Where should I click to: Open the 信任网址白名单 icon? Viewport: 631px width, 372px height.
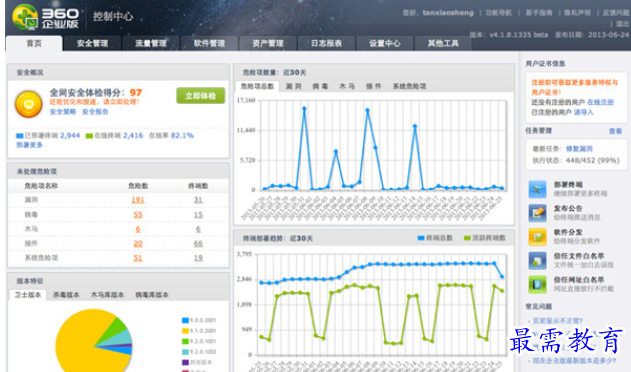[x=537, y=284]
